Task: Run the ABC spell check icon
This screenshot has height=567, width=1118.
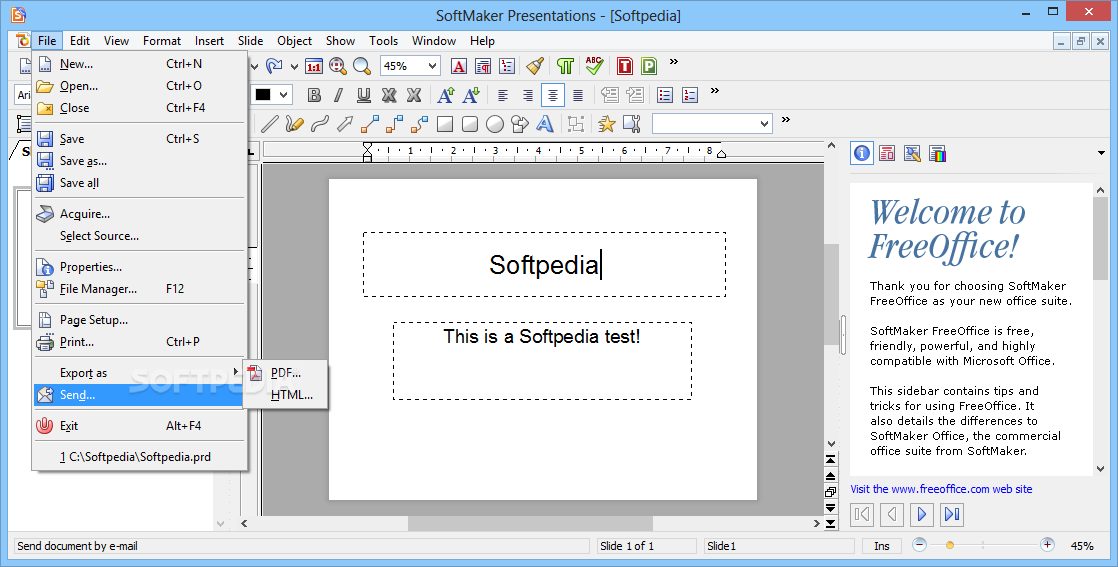Action: click(594, 66)
